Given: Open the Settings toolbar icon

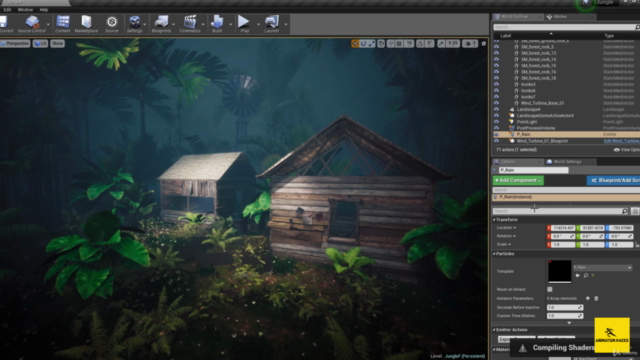Looking at the screenshot, I should coord(134,24).
